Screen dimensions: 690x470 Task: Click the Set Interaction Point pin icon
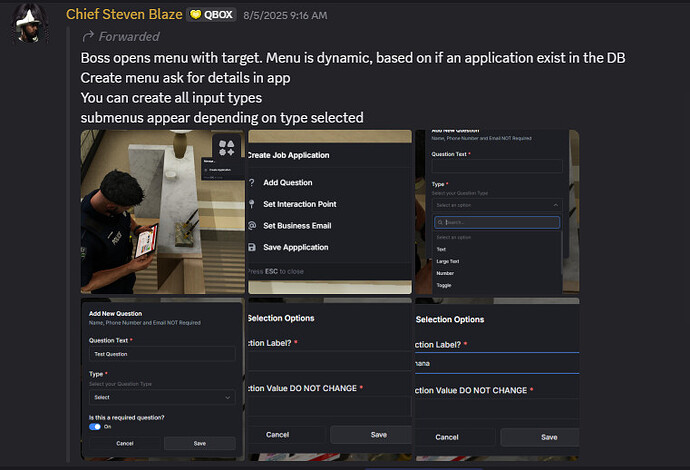[252, 204]
